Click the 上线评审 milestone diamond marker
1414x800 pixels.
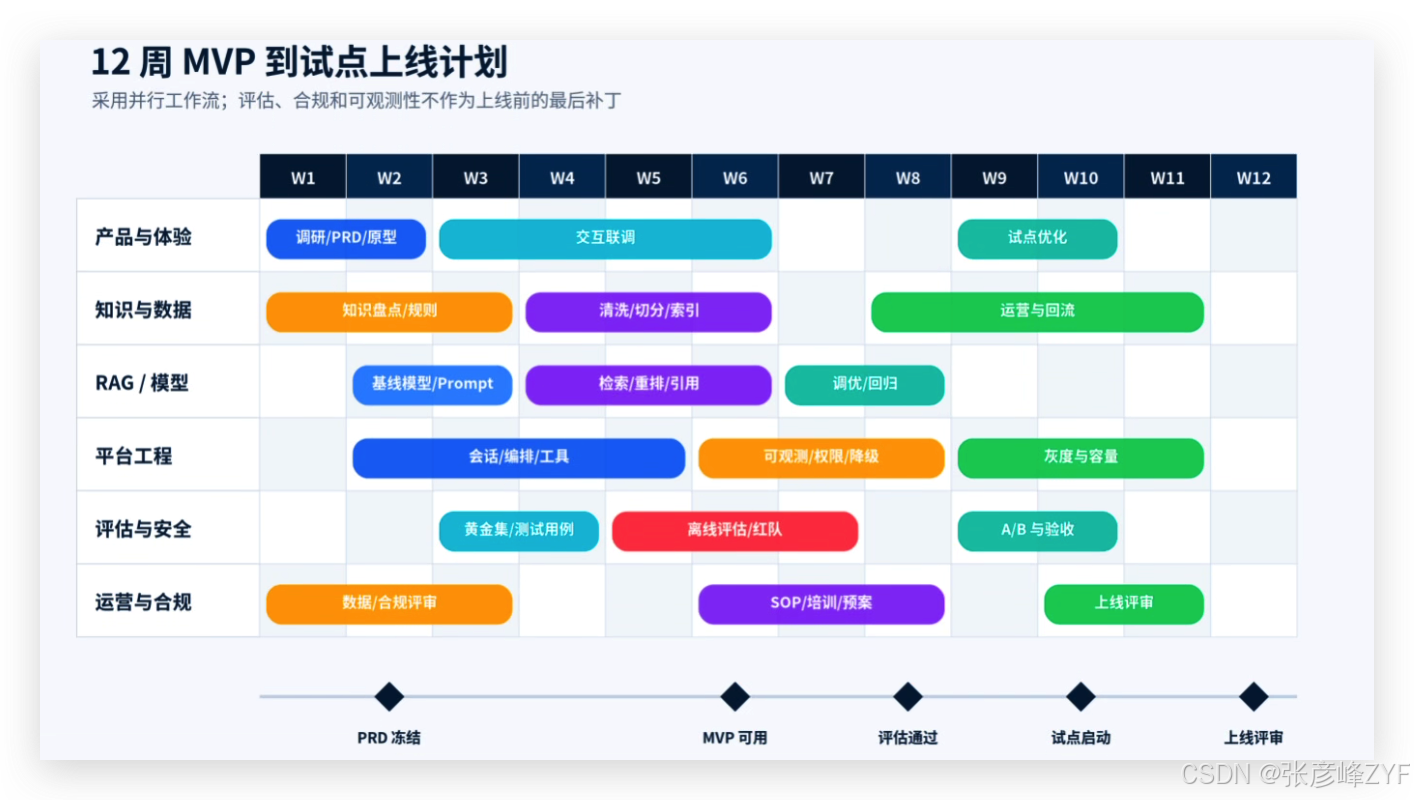1254,697
